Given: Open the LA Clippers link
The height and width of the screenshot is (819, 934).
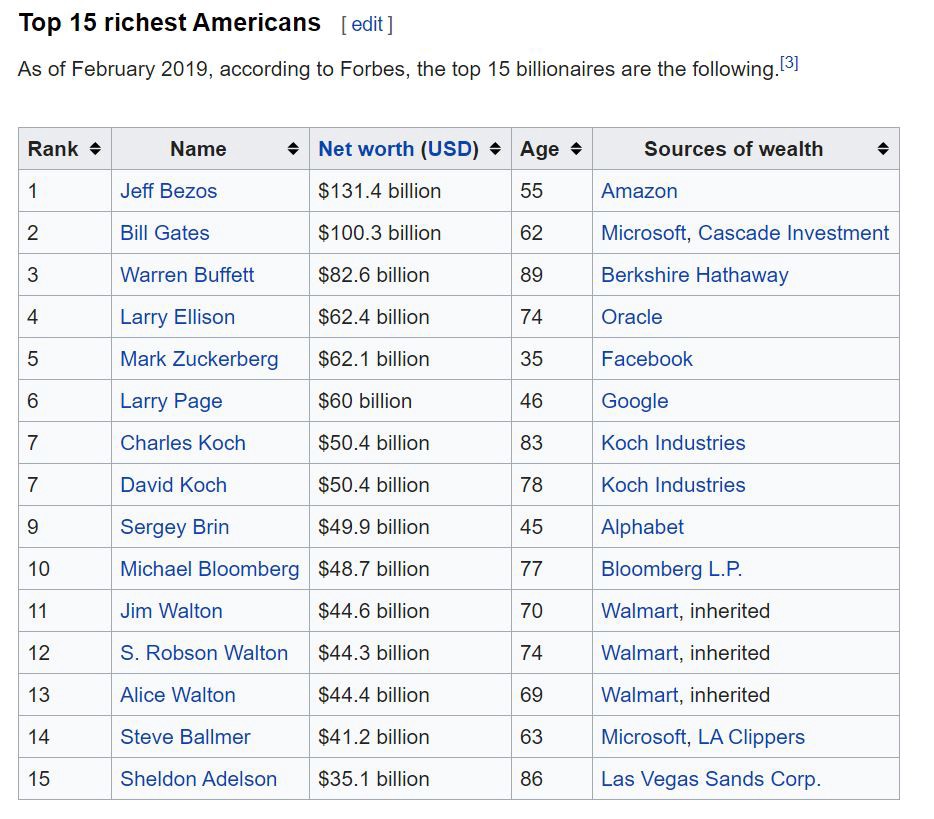Looking at the screenshot, I should click(x=751, y=737).
